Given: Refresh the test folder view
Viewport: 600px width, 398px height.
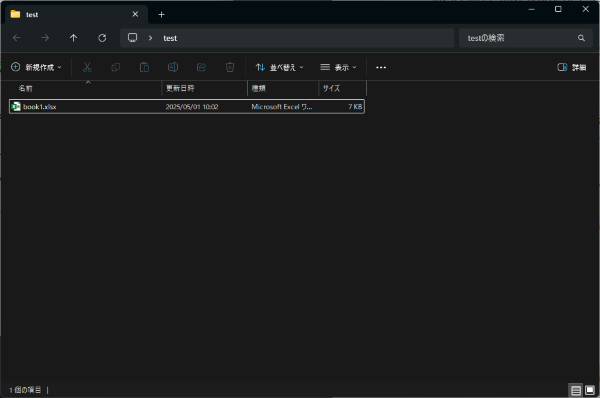Looking at the screenshot, I should tap(102, 38).
